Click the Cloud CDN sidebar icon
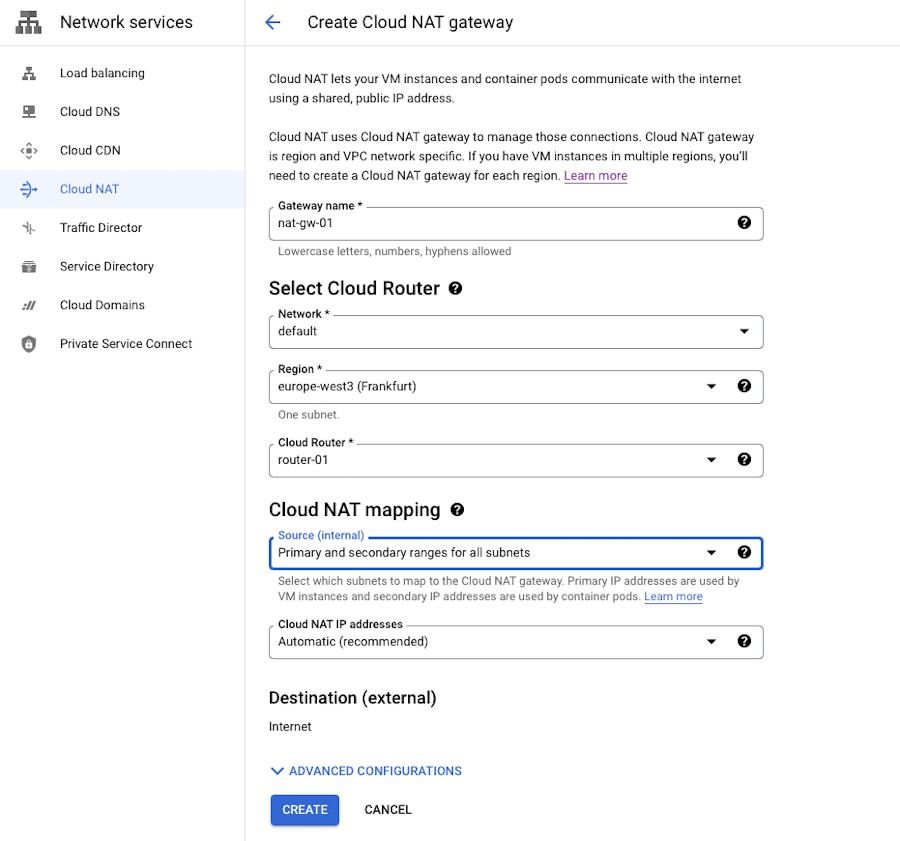 coord(29,150)
